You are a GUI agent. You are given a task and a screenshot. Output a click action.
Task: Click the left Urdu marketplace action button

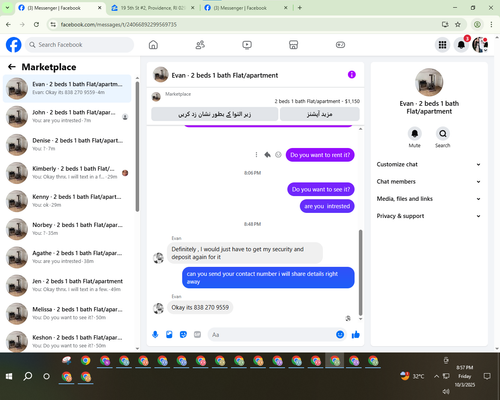pyautogui.click(x=215, y=114)
